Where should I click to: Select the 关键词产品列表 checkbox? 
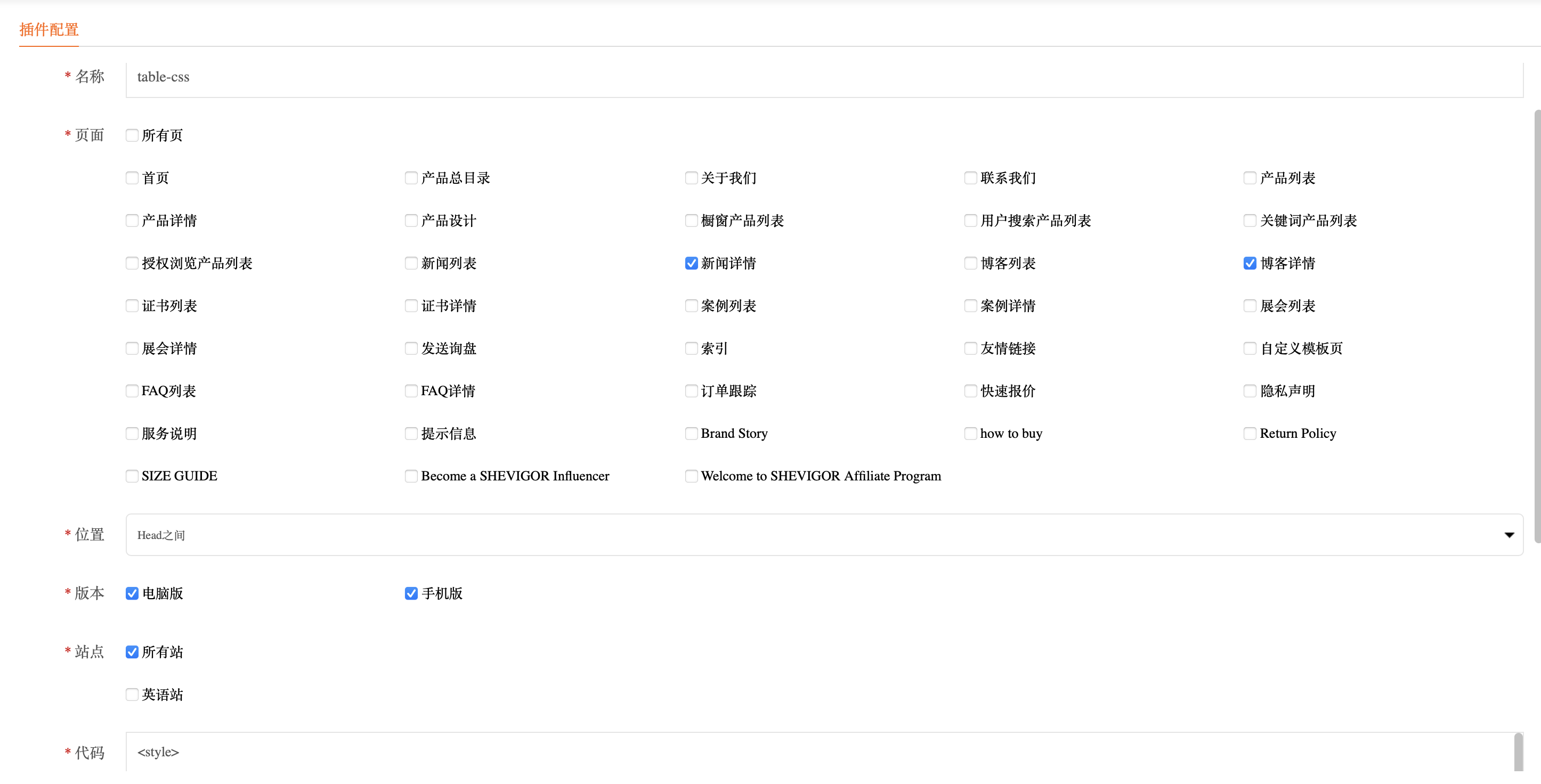pyautogui.click(x=1250, y=220)
